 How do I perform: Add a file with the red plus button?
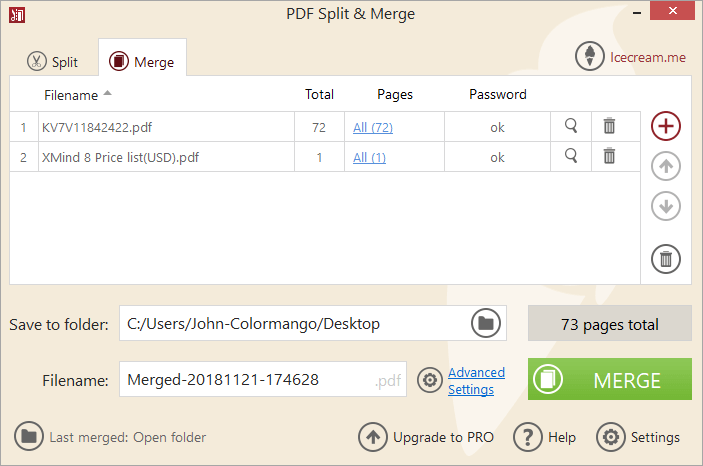point(666,126)
